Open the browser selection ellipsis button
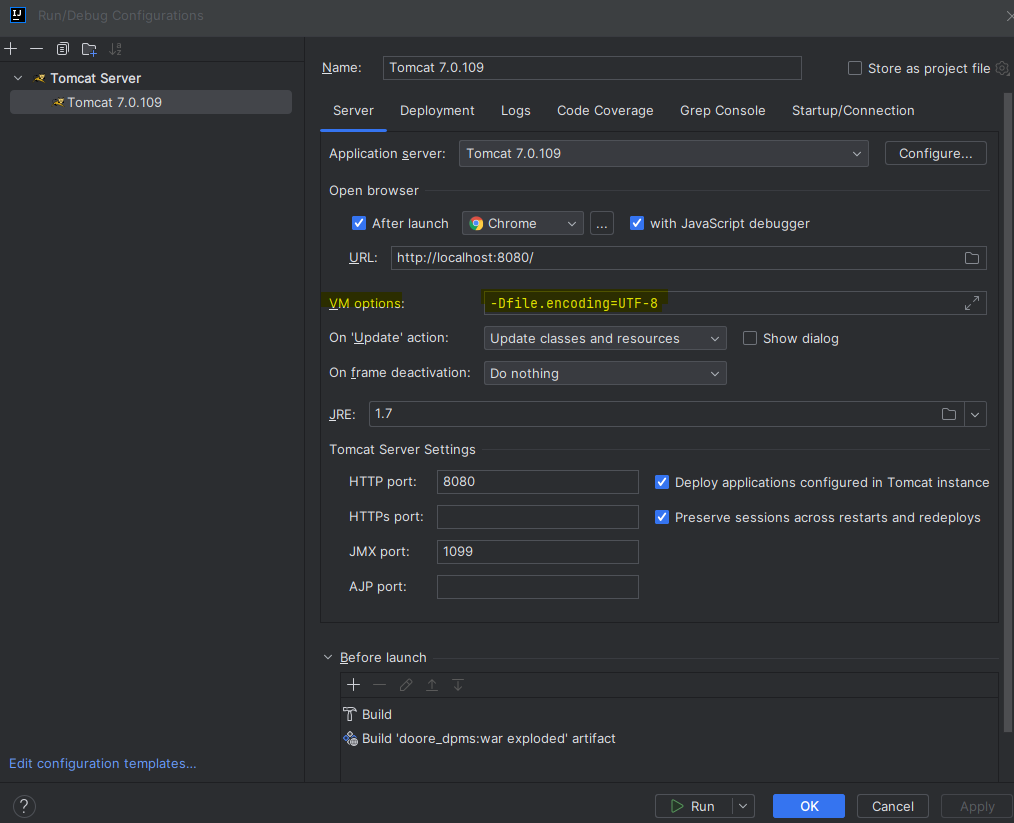This screenshot has width=1014, height=823. [601, 223]
